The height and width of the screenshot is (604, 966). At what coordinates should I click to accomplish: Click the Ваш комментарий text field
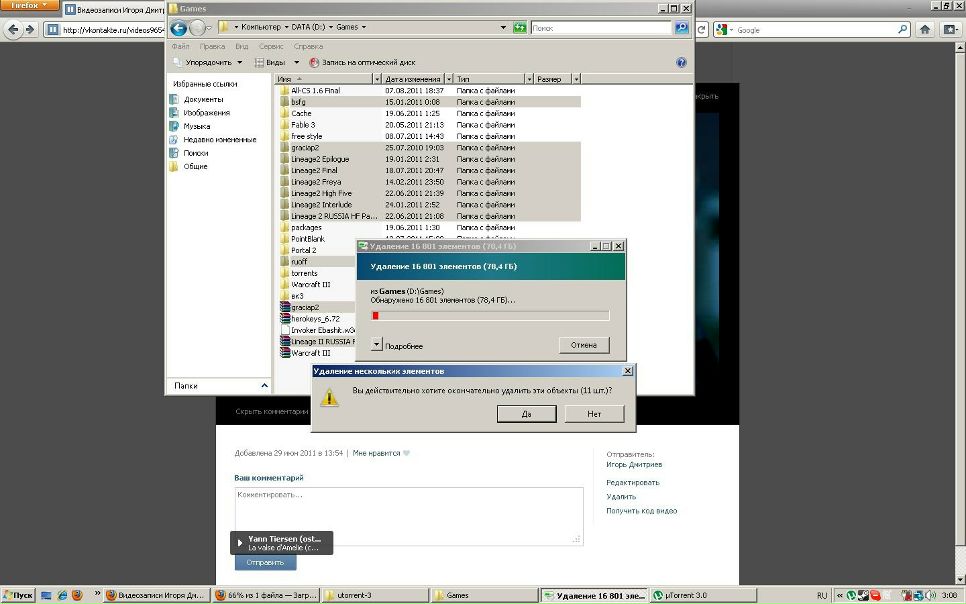(x=408, y=514)
